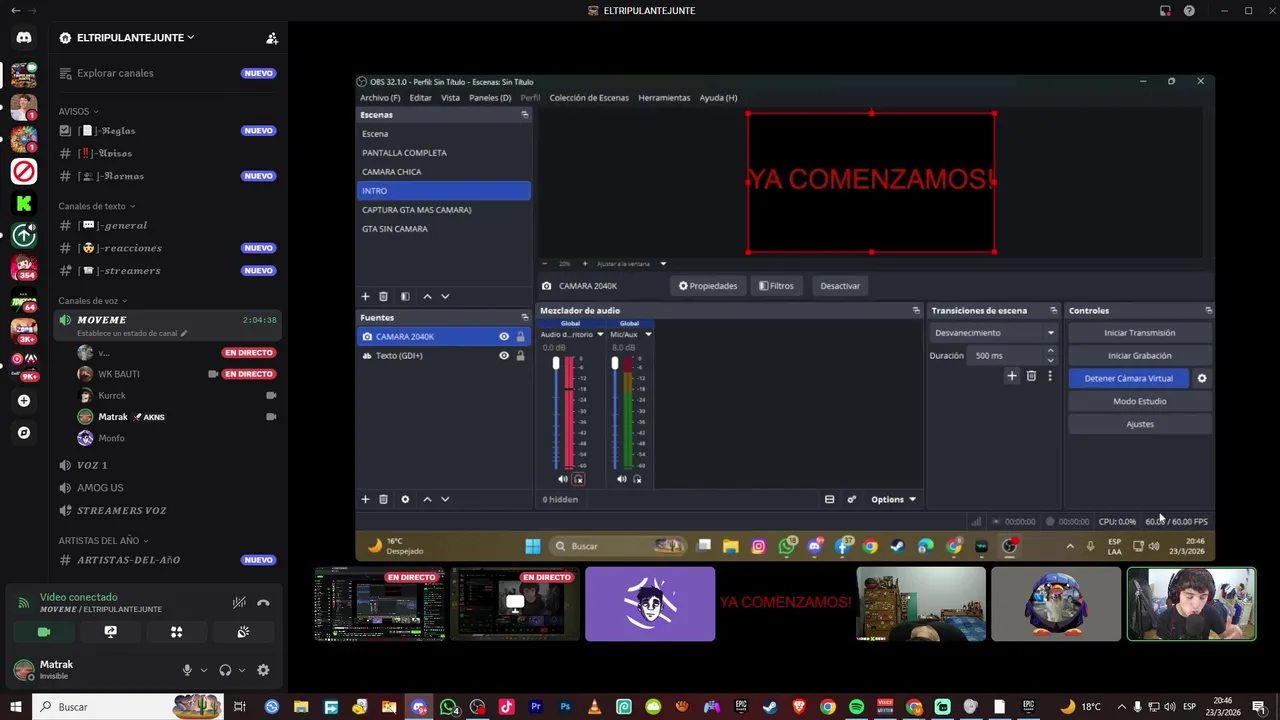Image resolution: width=1280 pixels, height=720 pixels.
Task: Open Paneles (D) menu in OBS
Action: [490, 98]
